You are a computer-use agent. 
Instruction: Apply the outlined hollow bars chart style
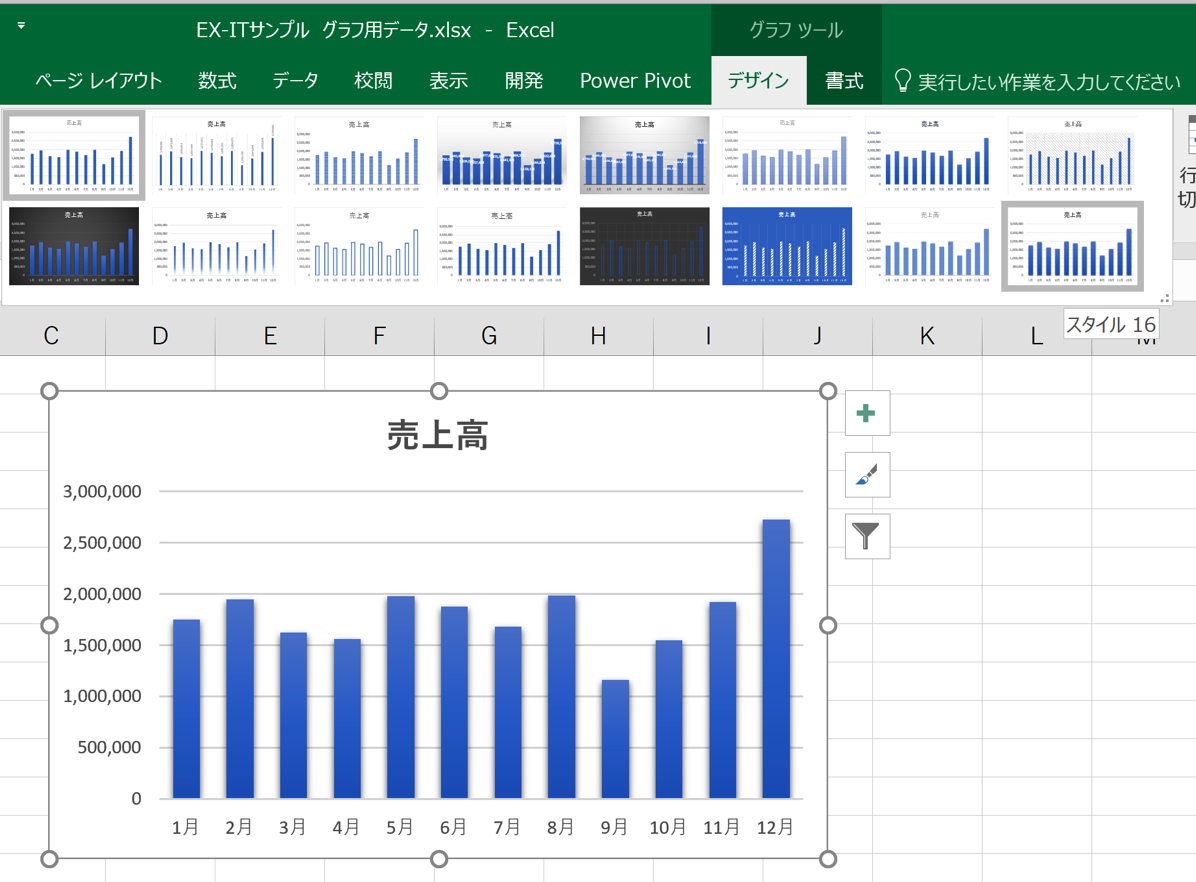tap(359, 246)
